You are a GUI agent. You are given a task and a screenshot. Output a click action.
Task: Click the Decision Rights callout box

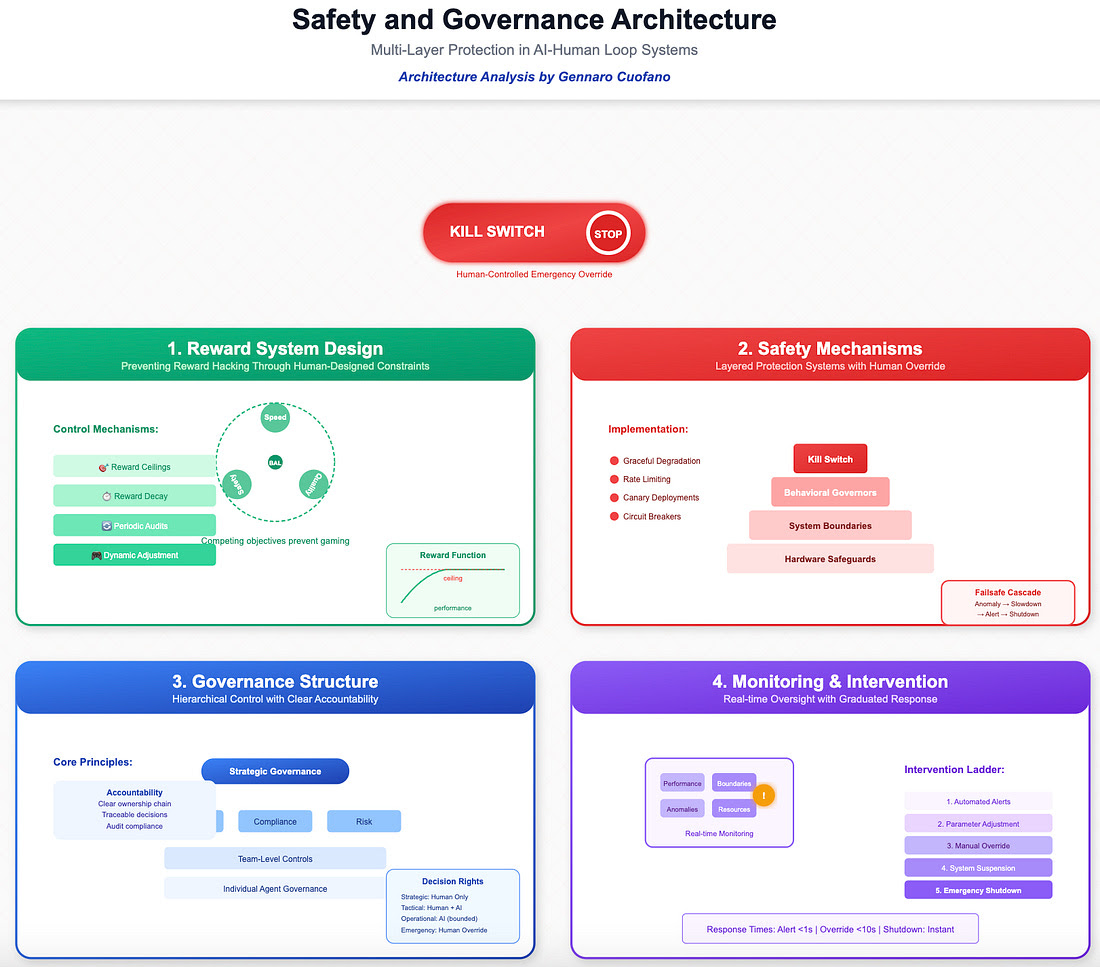pyautogui.click(x=452, y=906)
